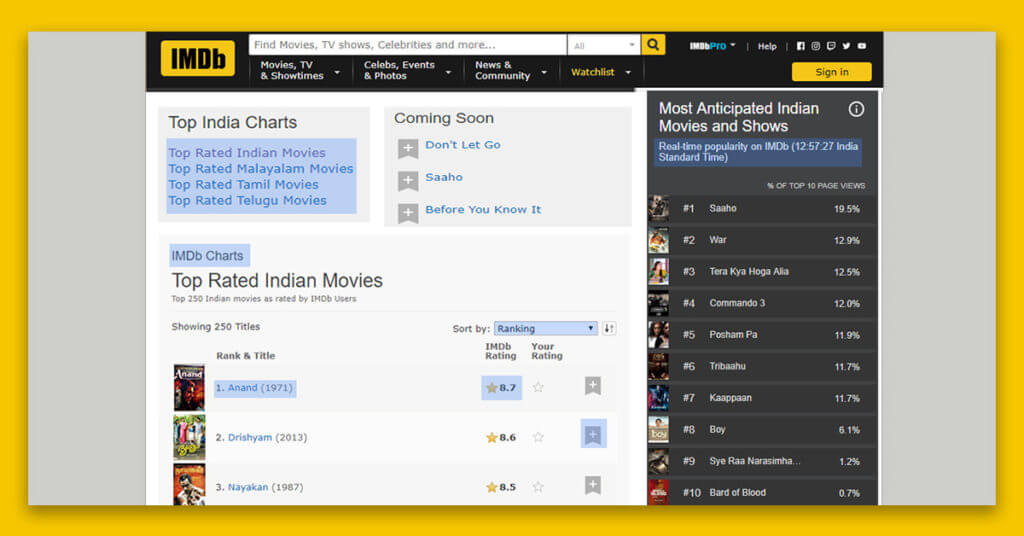Expand the IMDbPro dropdown

[712, 46]
